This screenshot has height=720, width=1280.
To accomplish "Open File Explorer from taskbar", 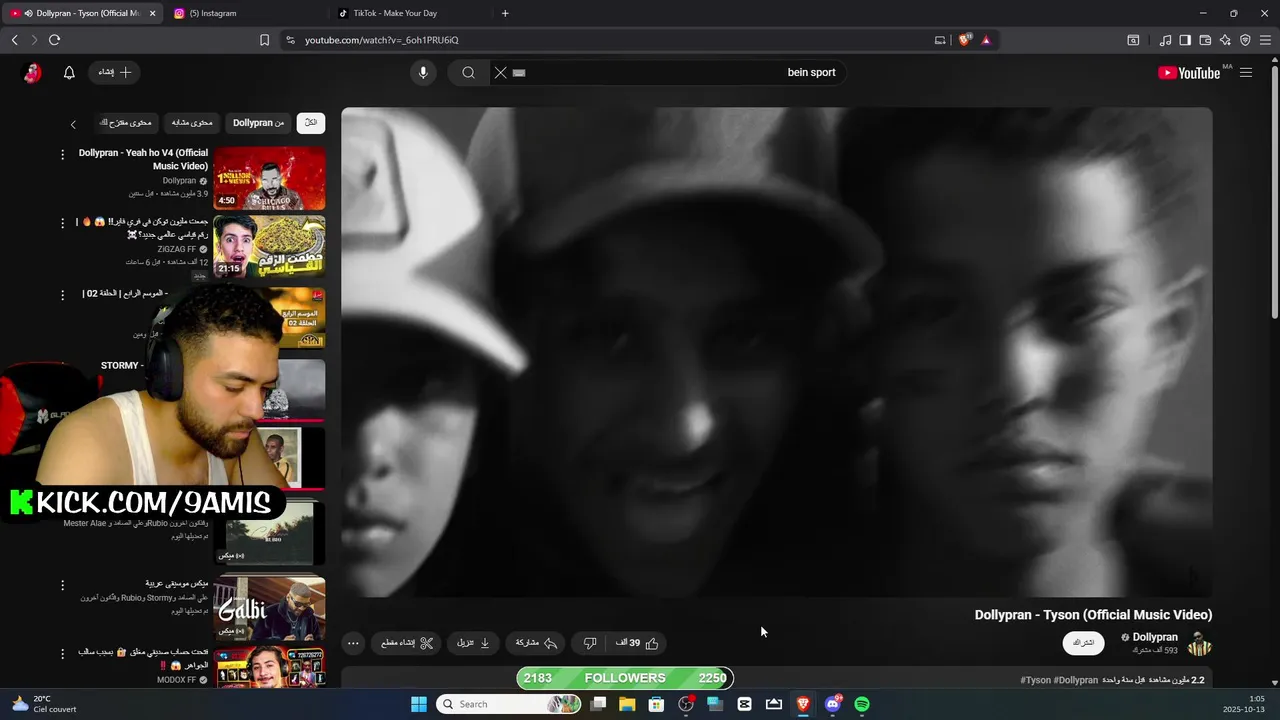I will tap(627, 704).
